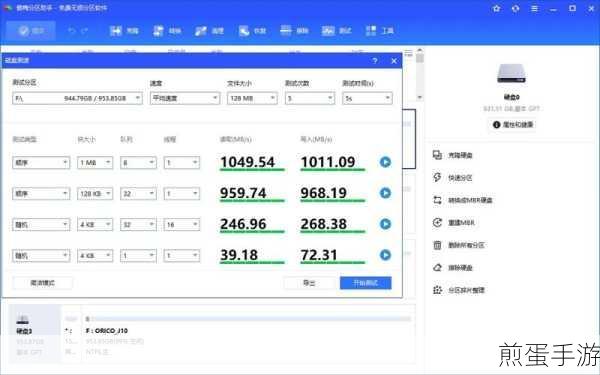Screen dimensions: 600x375
Task: Click the star favorite icon in title bar
Action: 496,8
